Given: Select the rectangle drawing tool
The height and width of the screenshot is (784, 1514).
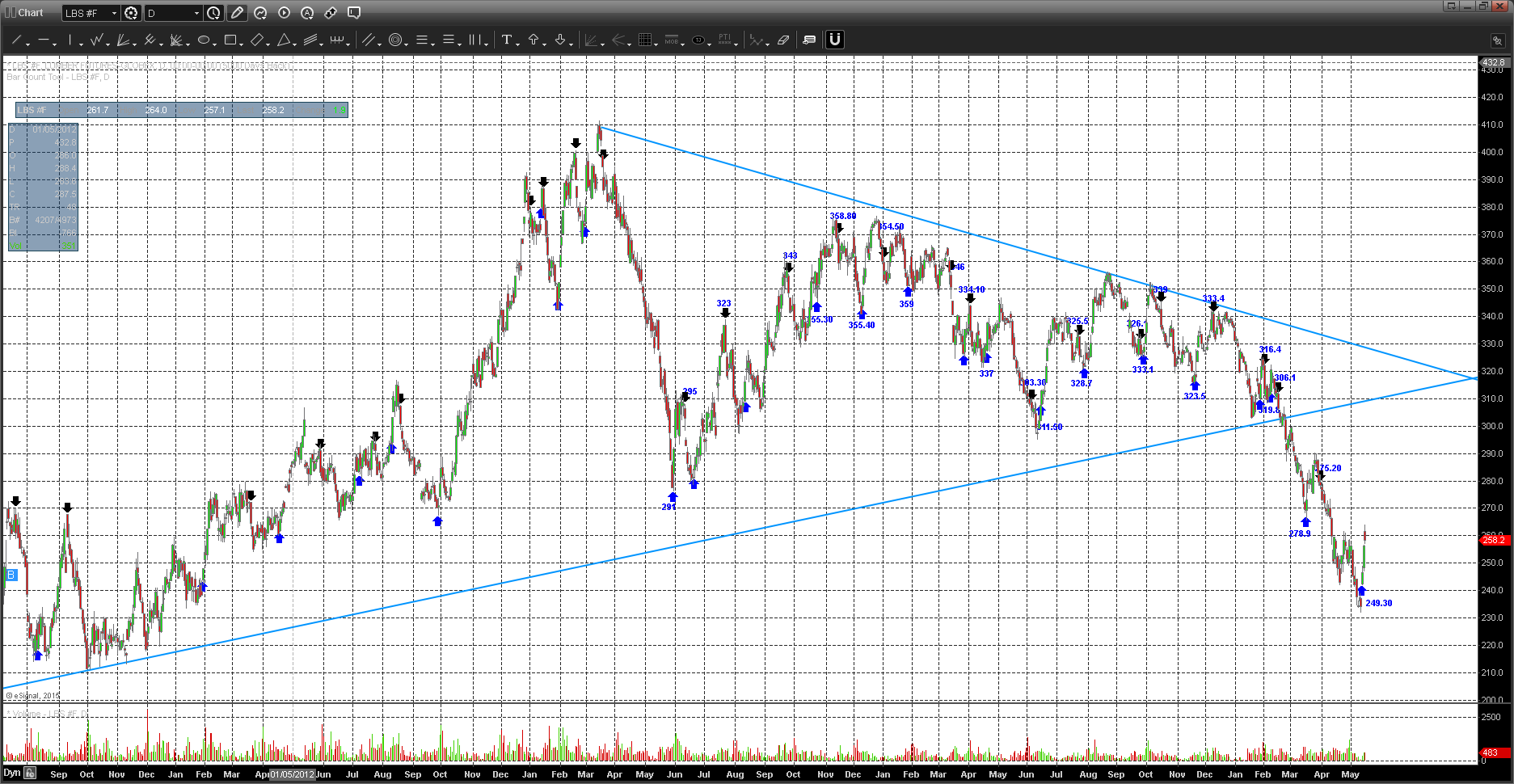Looking at the screenshot, I should (230, 40).
